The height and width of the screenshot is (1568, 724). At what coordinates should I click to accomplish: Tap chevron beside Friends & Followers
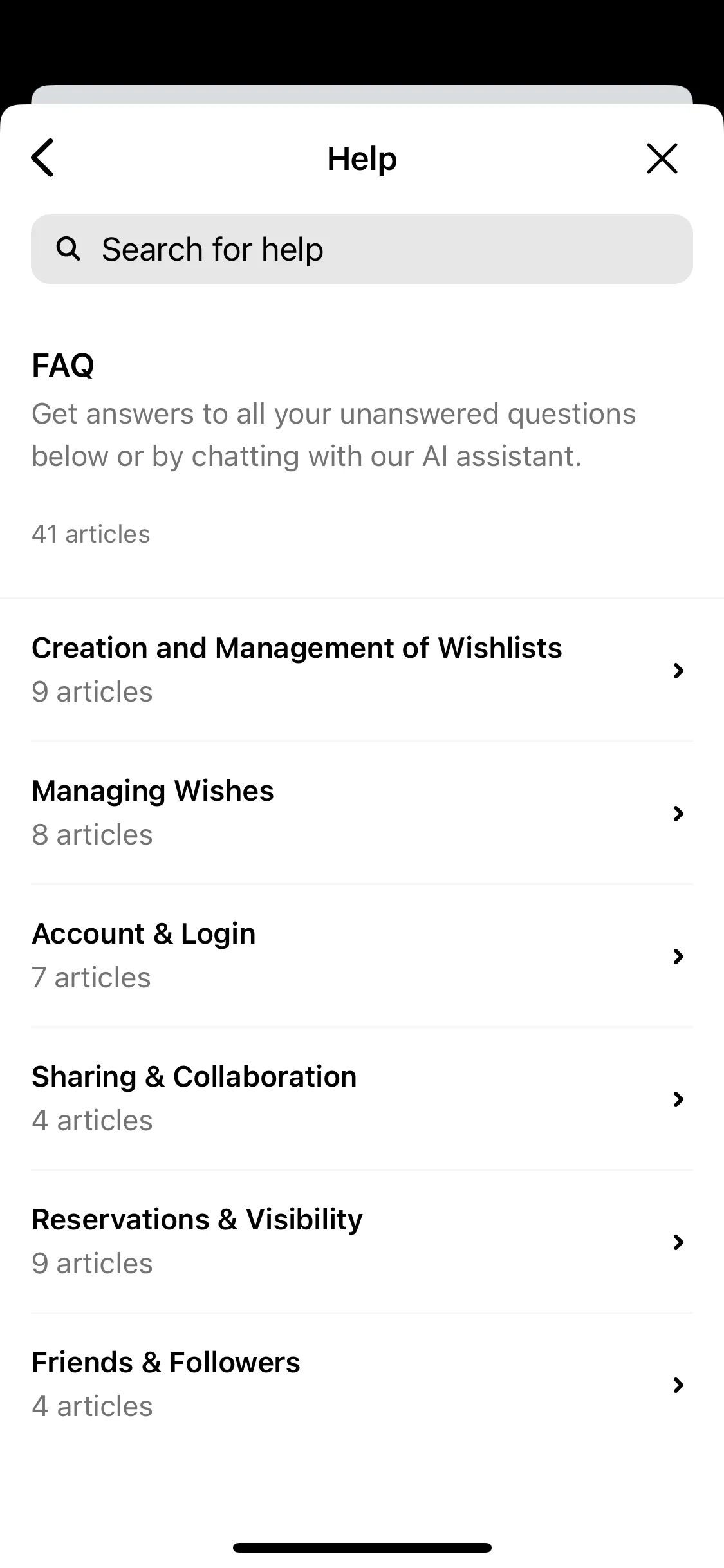[x=678, y=1385]
